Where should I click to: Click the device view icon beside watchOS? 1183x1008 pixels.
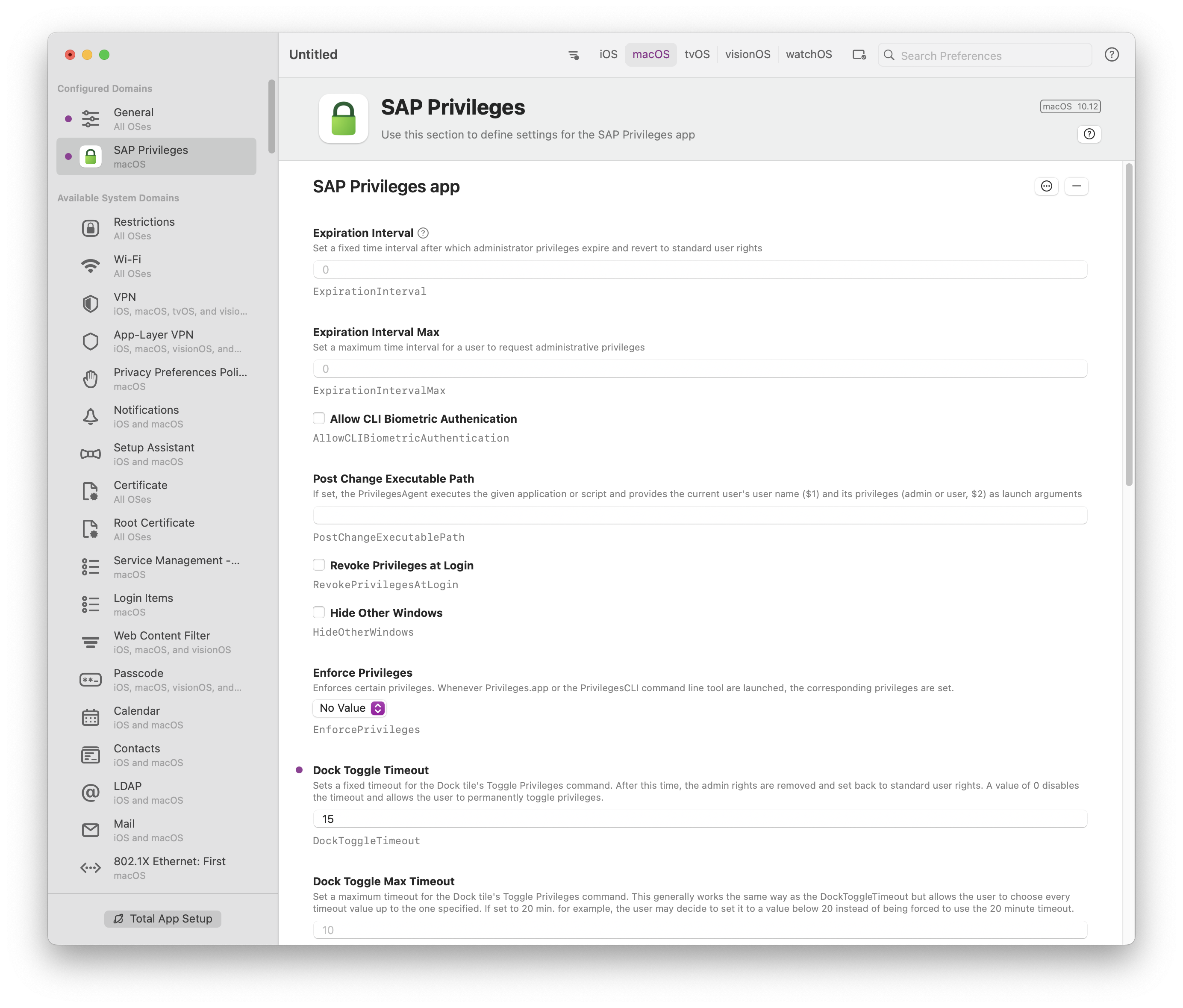click(859, 55)
